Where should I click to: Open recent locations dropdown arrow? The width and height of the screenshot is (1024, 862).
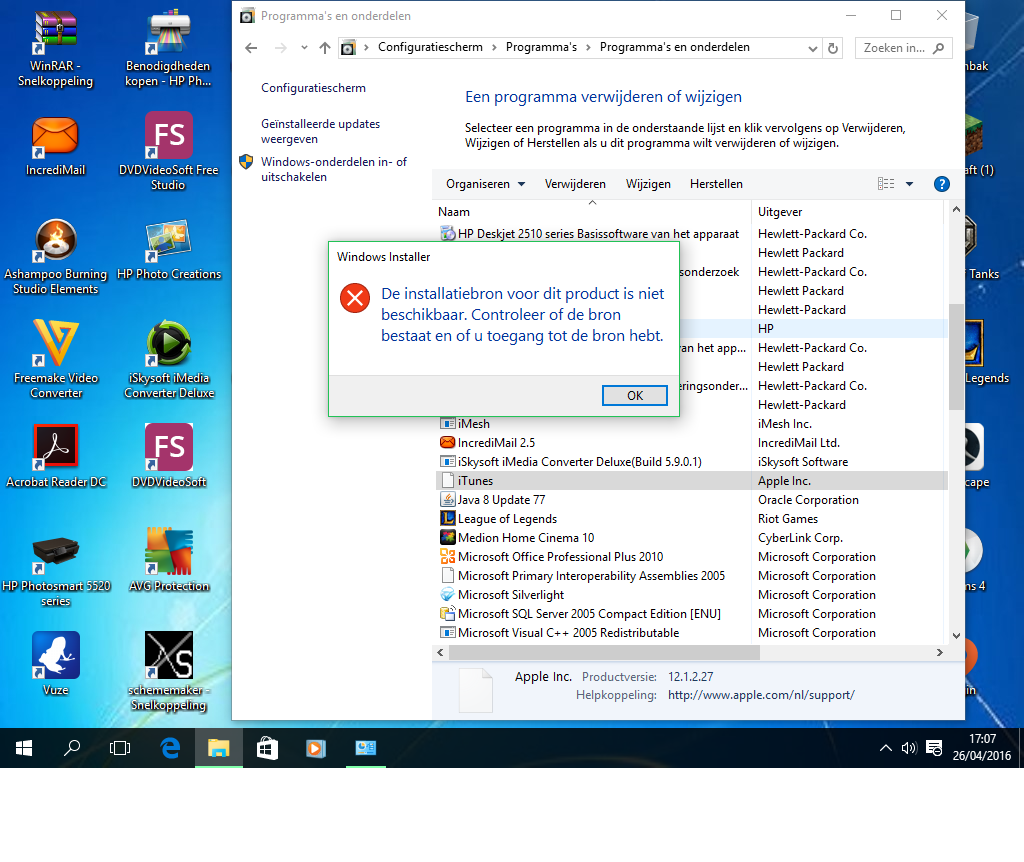point(304,48)
